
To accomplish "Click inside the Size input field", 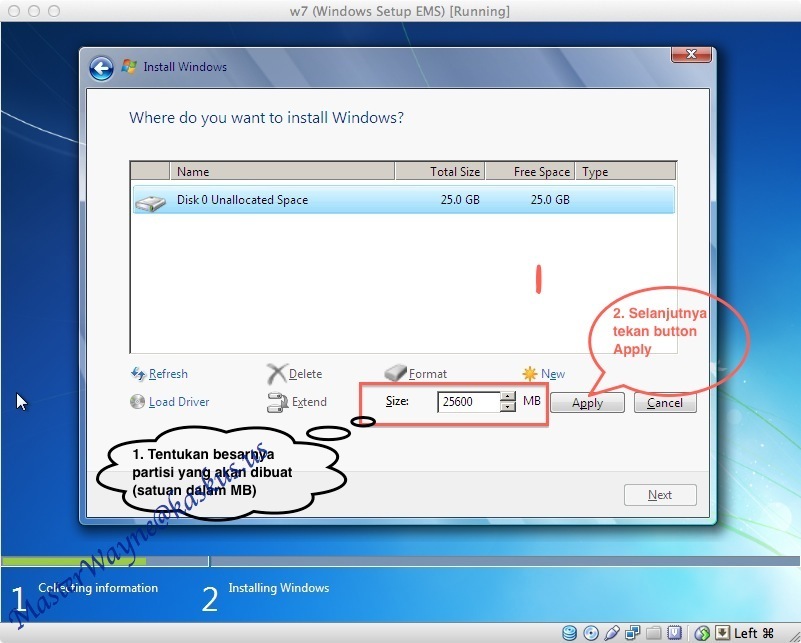I will (467, 402).
